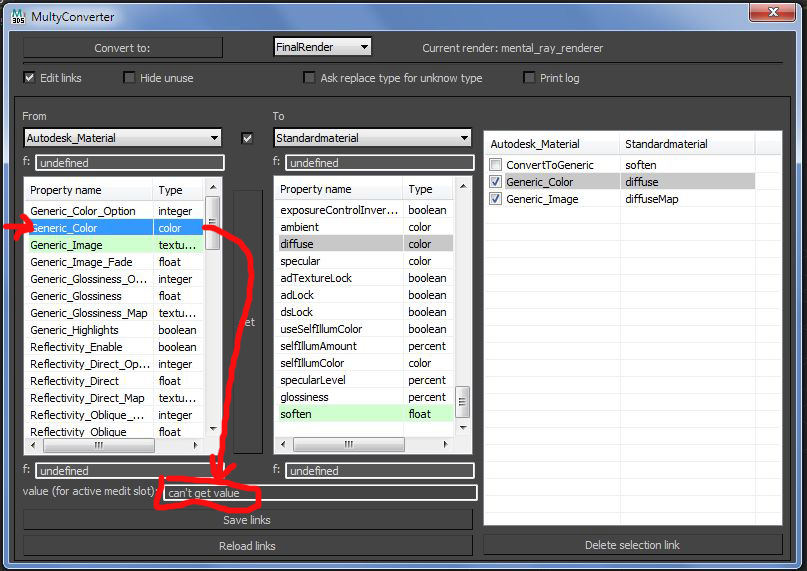Close the MultyConverter window
This screenshot has height=571, width=807.
[x=771, y=14]
